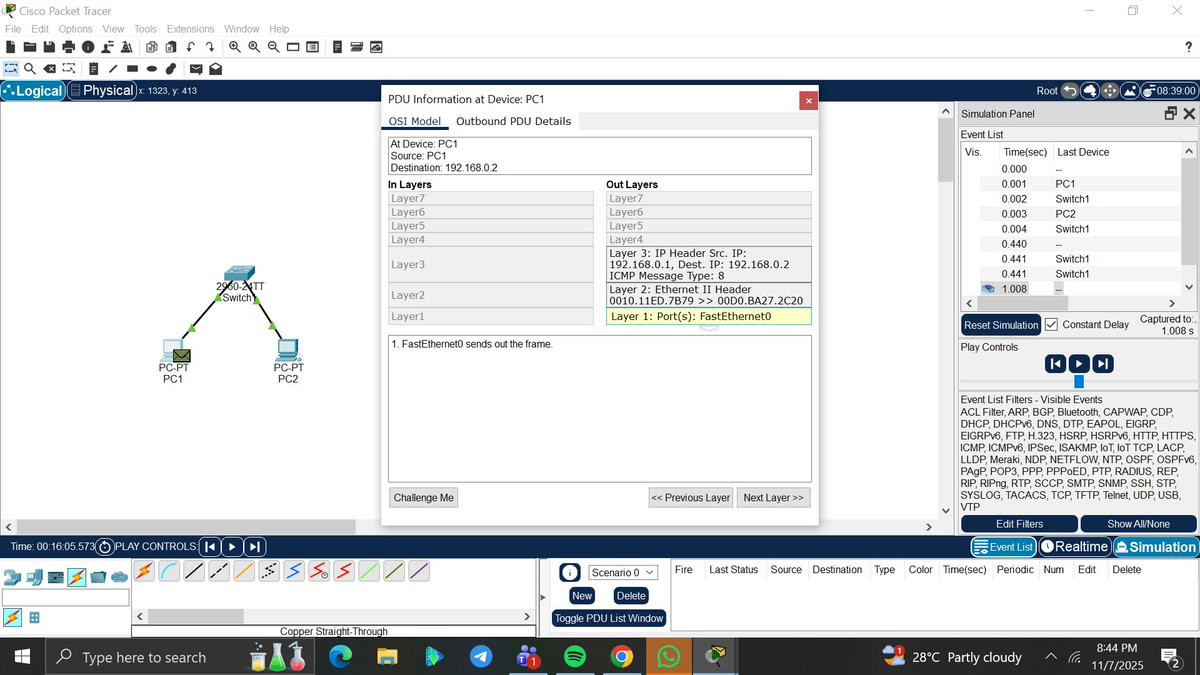1200x675 pixels.
Task: Select the Place Note tool
Action: point(93,69)
